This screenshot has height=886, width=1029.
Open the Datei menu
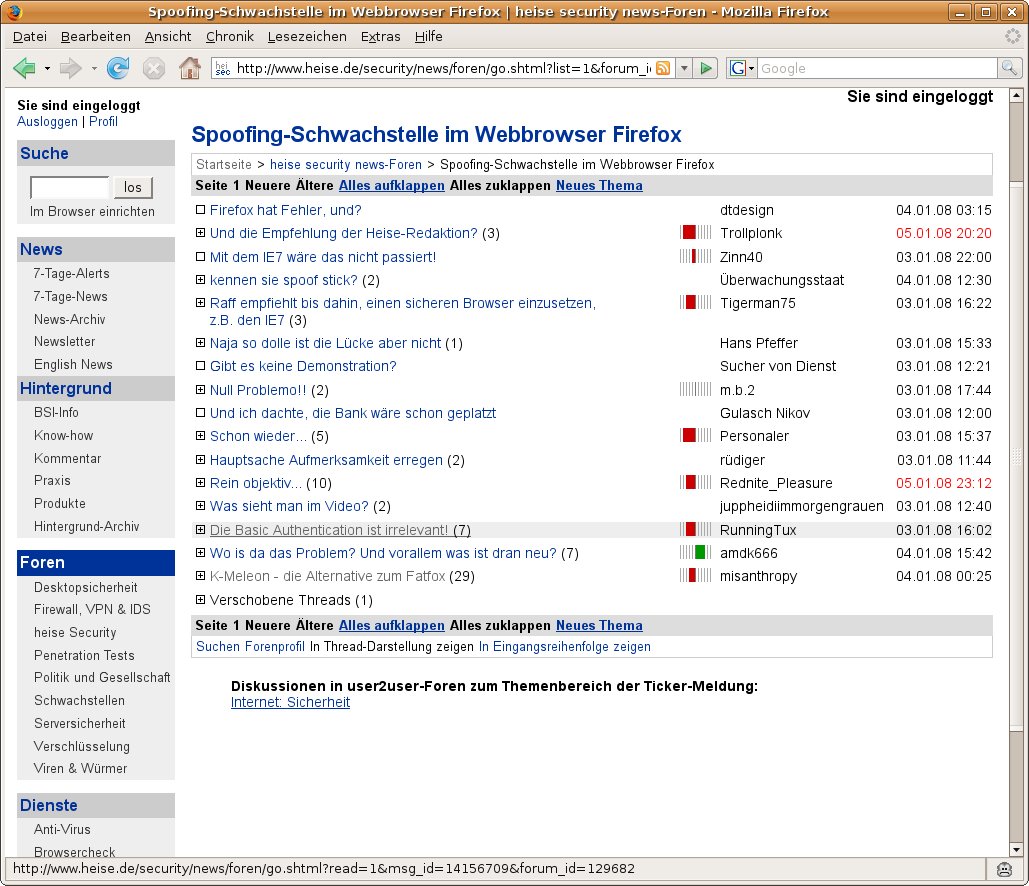click(30, 37)
